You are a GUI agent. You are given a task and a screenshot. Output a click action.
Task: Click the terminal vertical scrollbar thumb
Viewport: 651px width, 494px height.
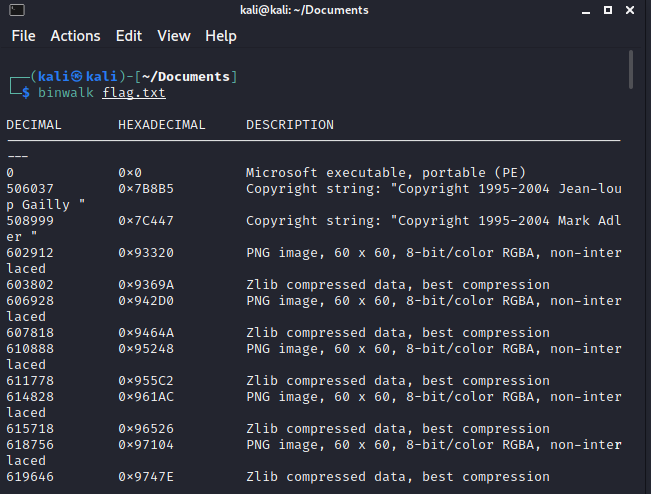tap(631, 70)
